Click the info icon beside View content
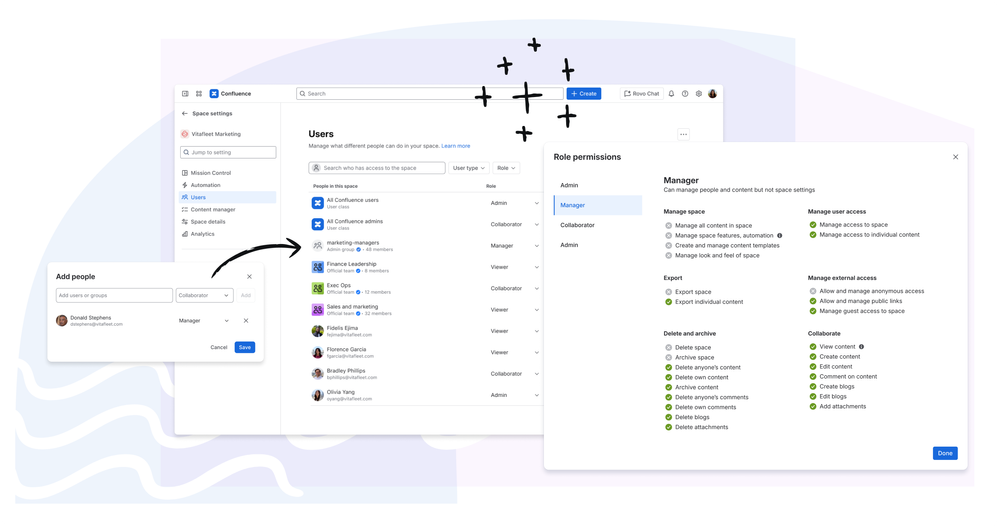This screenshot has width=999, height=526. tap(861, 347)
